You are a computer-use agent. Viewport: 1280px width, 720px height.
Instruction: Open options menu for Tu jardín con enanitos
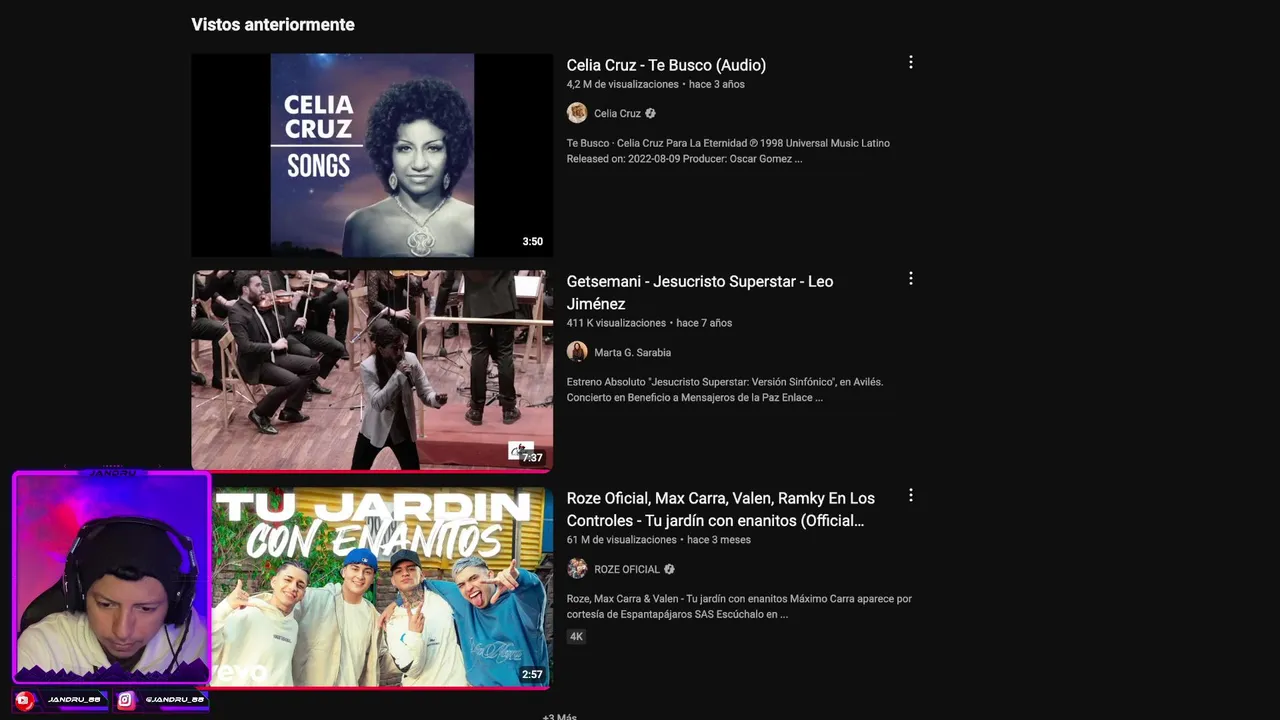pos(910,495)
